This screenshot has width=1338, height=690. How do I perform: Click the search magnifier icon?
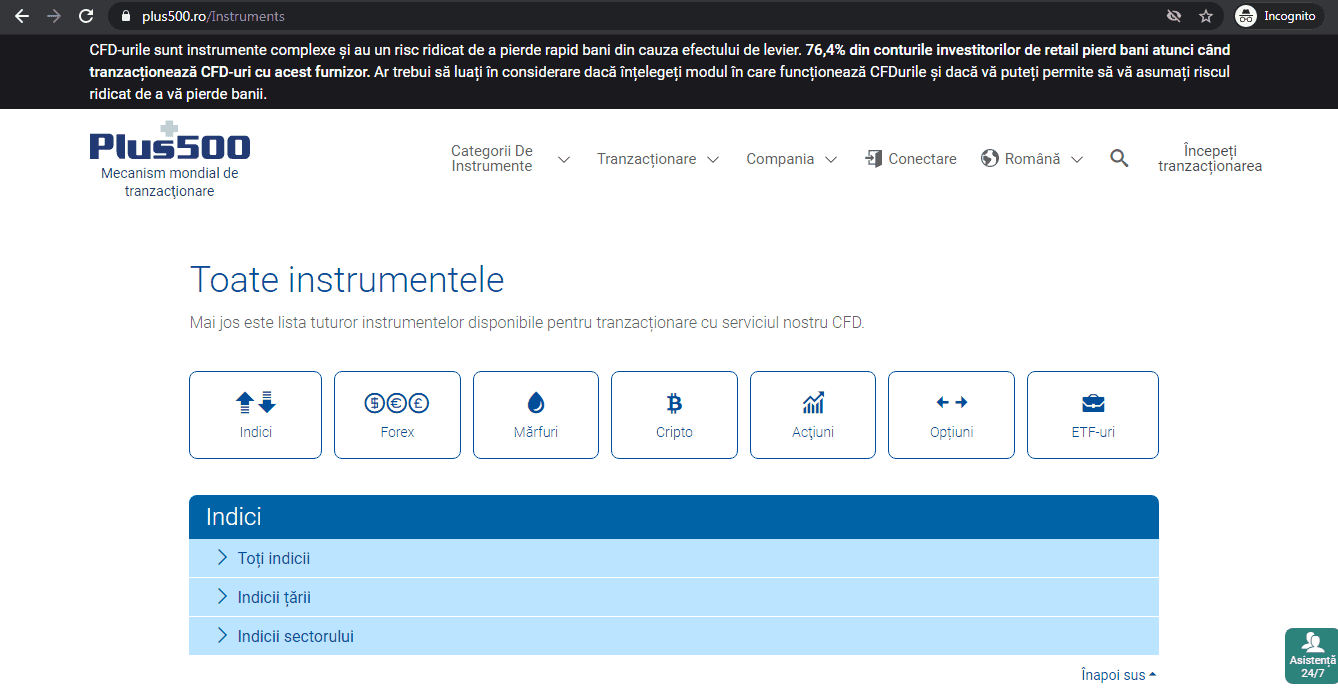1119,158
